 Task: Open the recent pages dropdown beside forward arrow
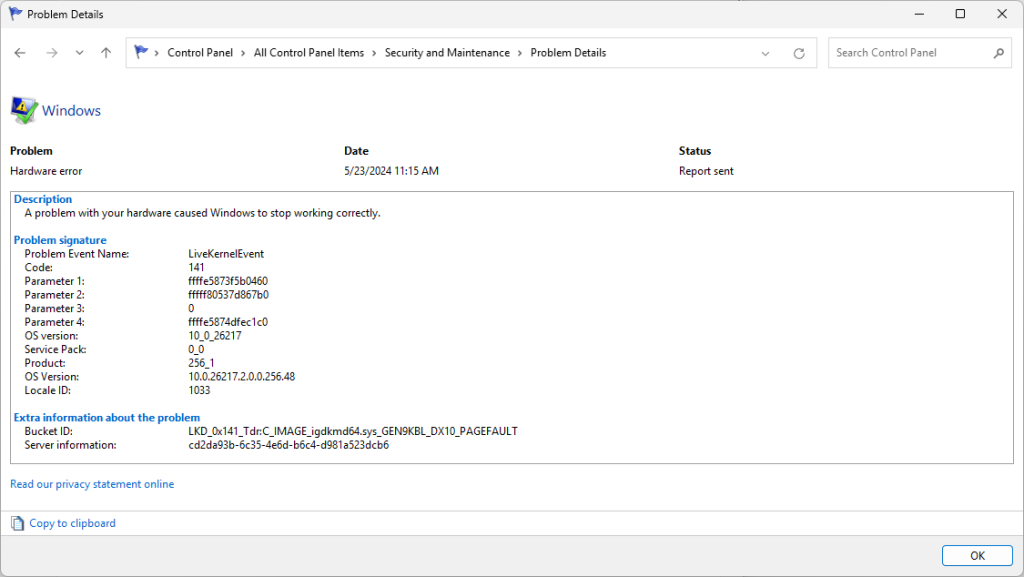click(77, 52)
